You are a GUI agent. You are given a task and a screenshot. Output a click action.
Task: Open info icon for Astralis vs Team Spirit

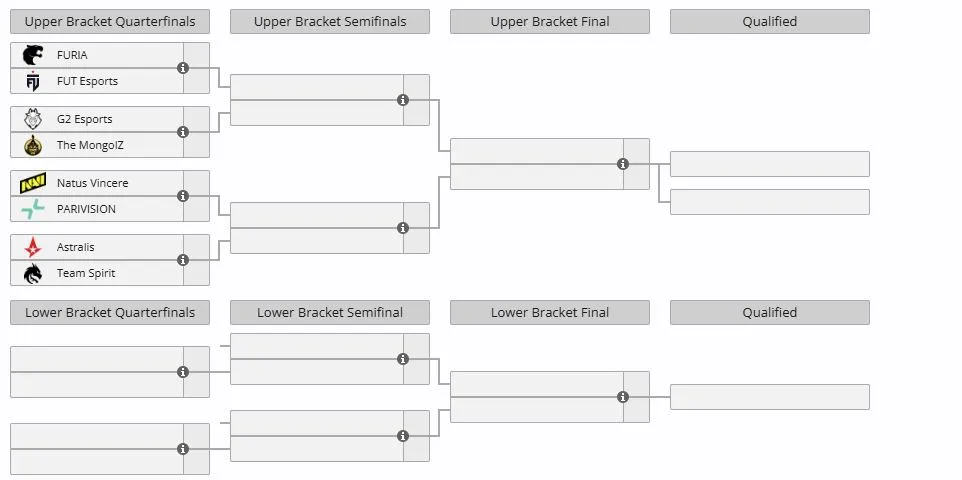click(x=182, y=260)
